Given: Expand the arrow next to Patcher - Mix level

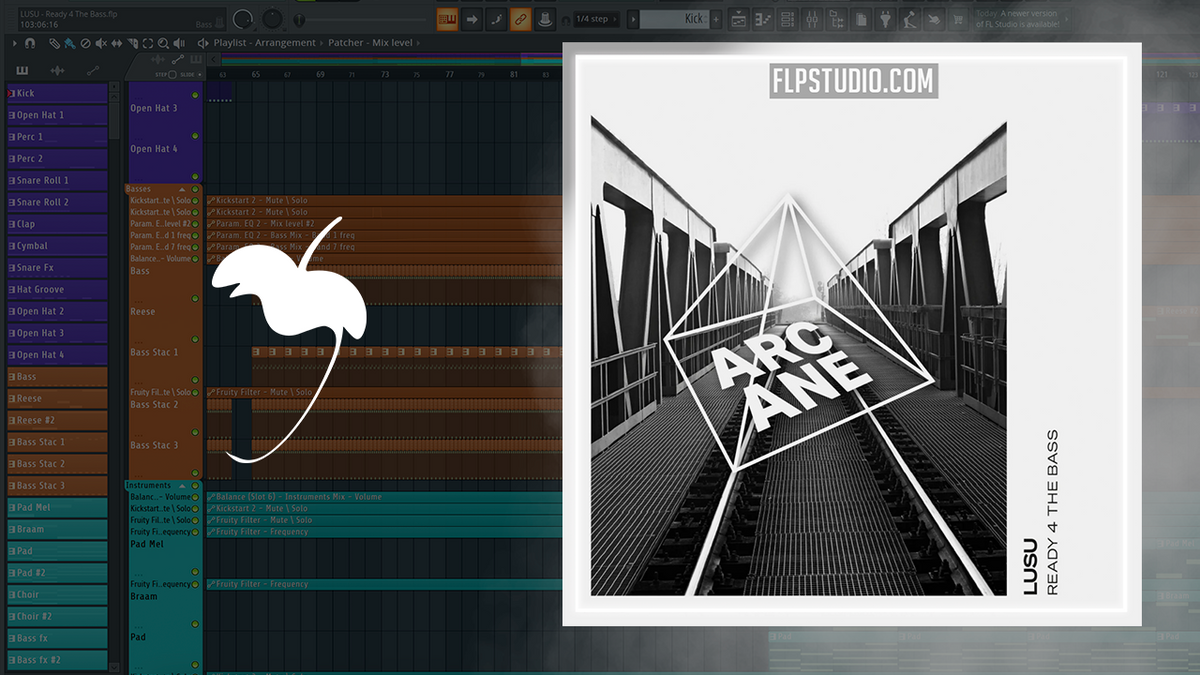Looking at the screenshot, I should pos(418,42).
